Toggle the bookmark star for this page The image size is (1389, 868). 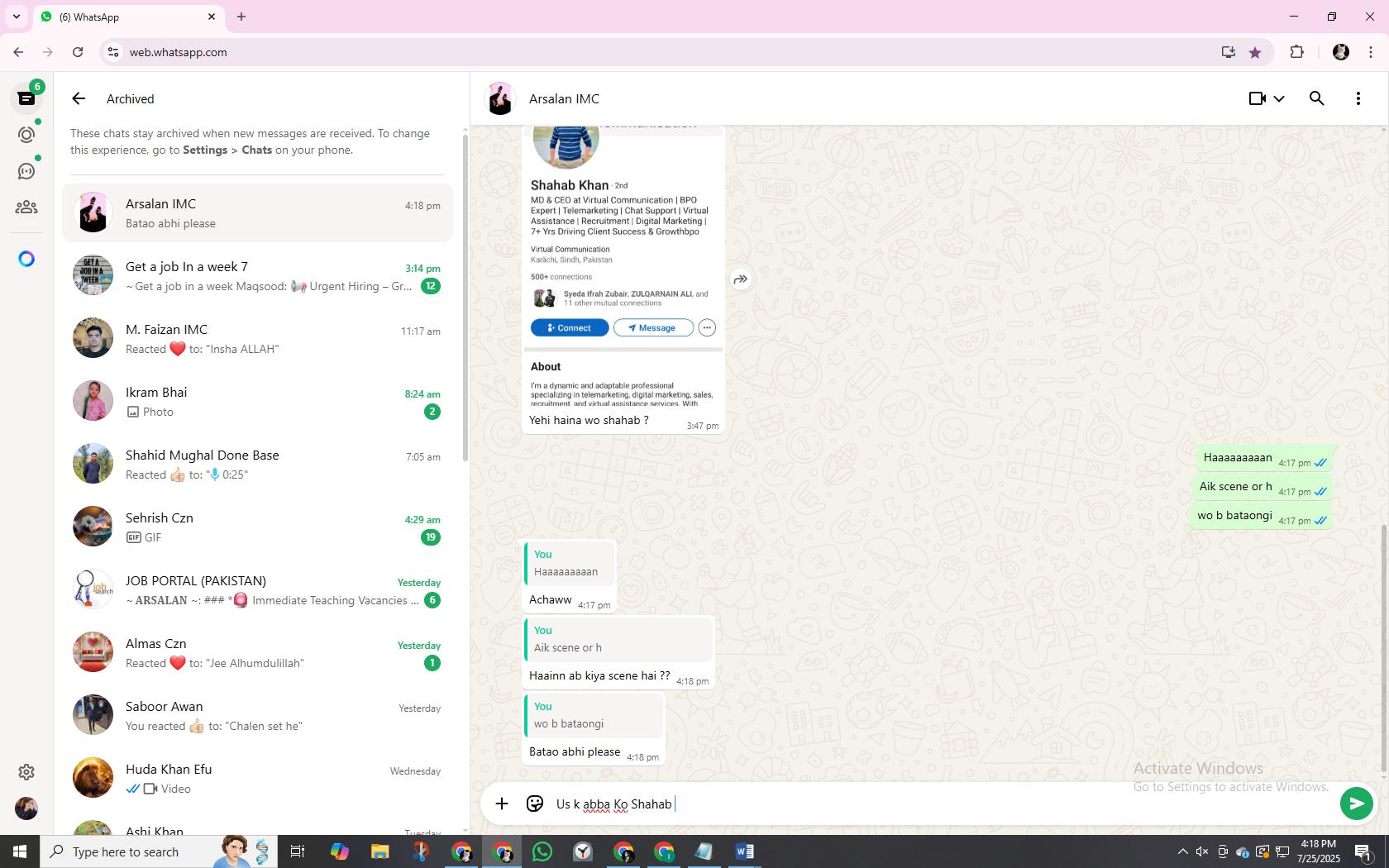pos(1255,52)
